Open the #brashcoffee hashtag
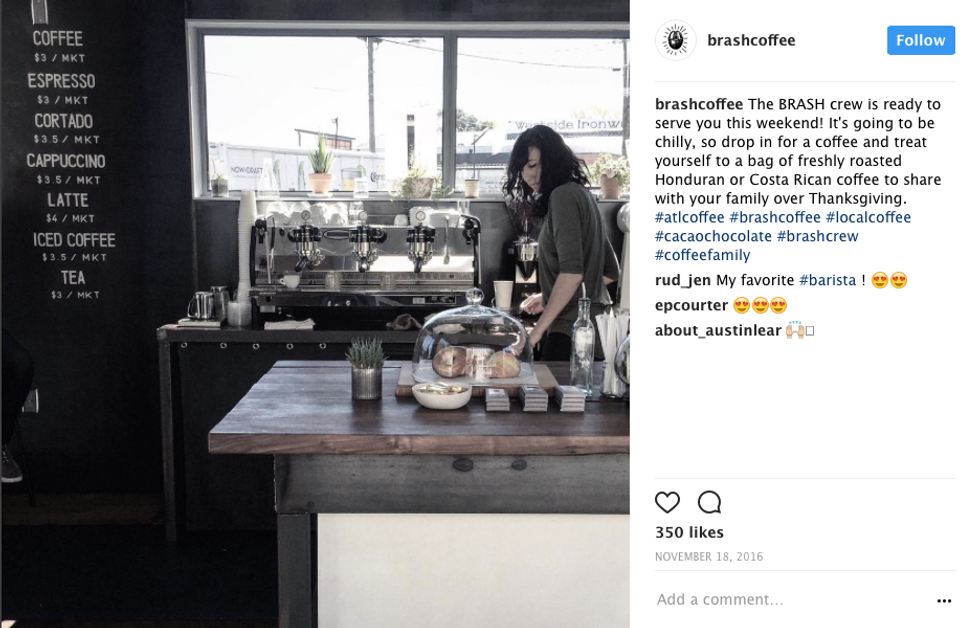 click(775, 217)
